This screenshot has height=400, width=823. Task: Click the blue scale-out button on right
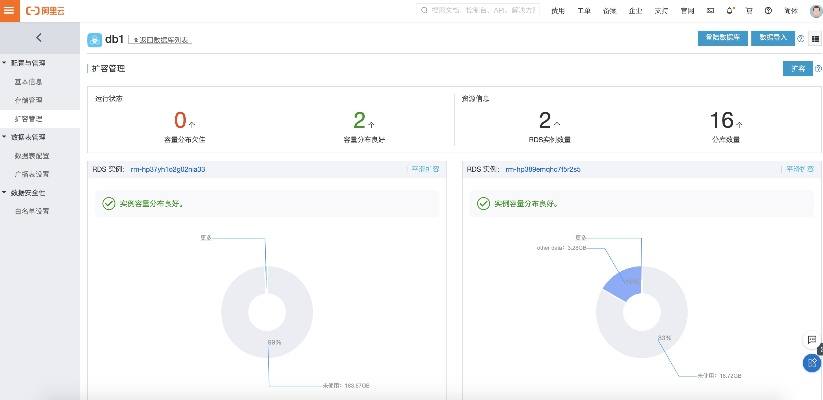coord(797,68)
